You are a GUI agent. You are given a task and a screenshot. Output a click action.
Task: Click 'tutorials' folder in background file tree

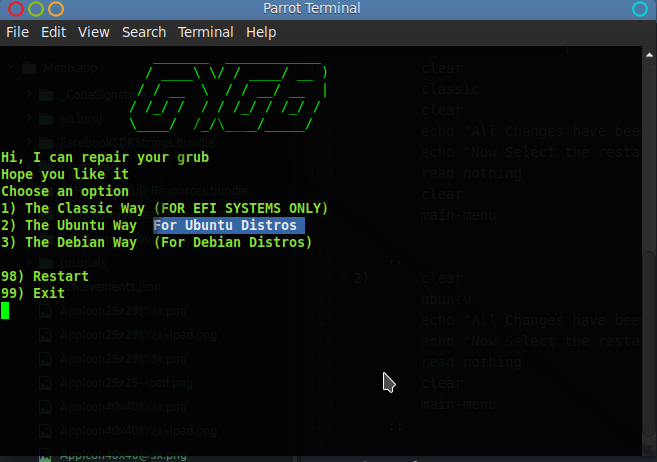[x=83, y=263]
